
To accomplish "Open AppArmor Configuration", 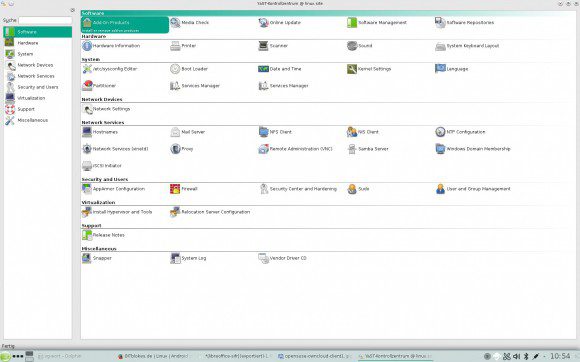I will [114, 189].
